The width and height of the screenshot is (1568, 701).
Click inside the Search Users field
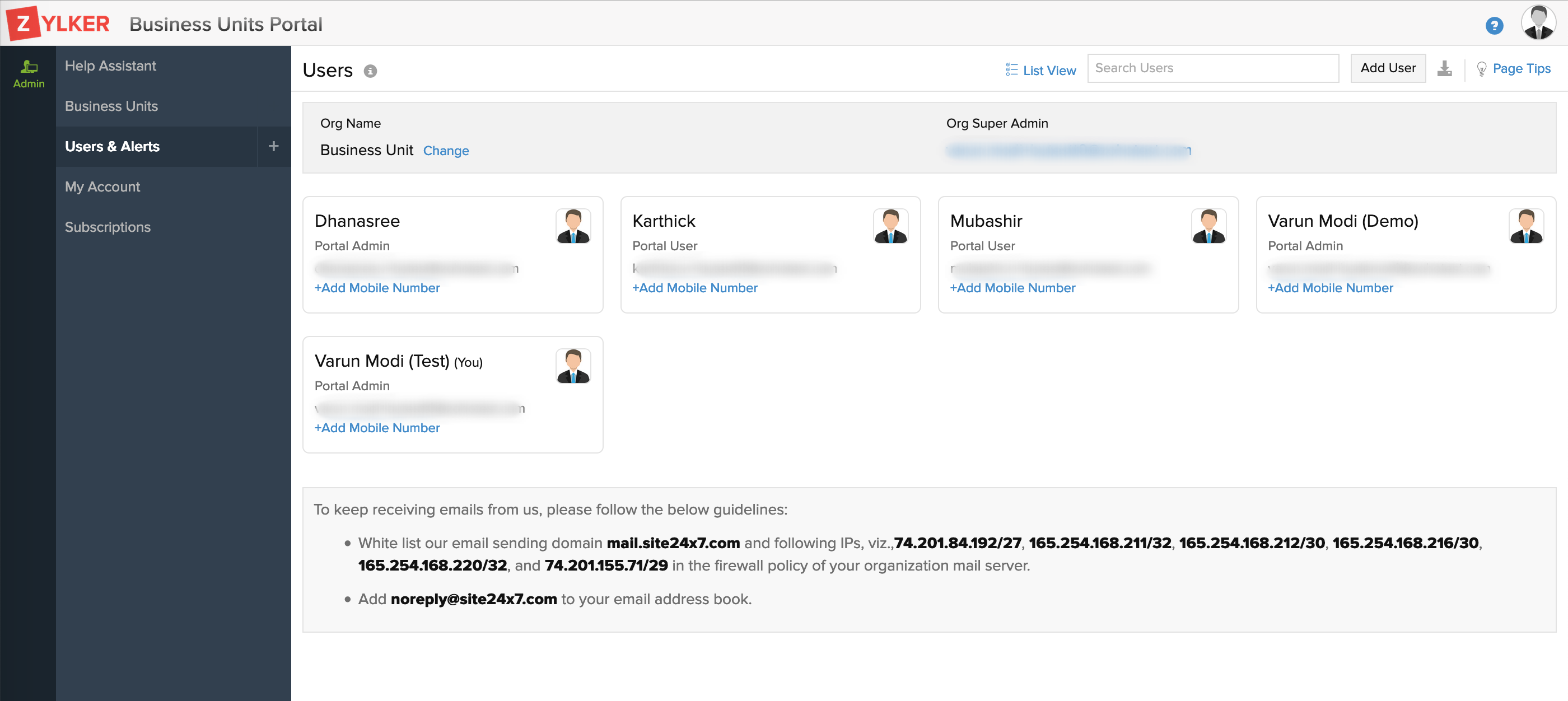1212,68
